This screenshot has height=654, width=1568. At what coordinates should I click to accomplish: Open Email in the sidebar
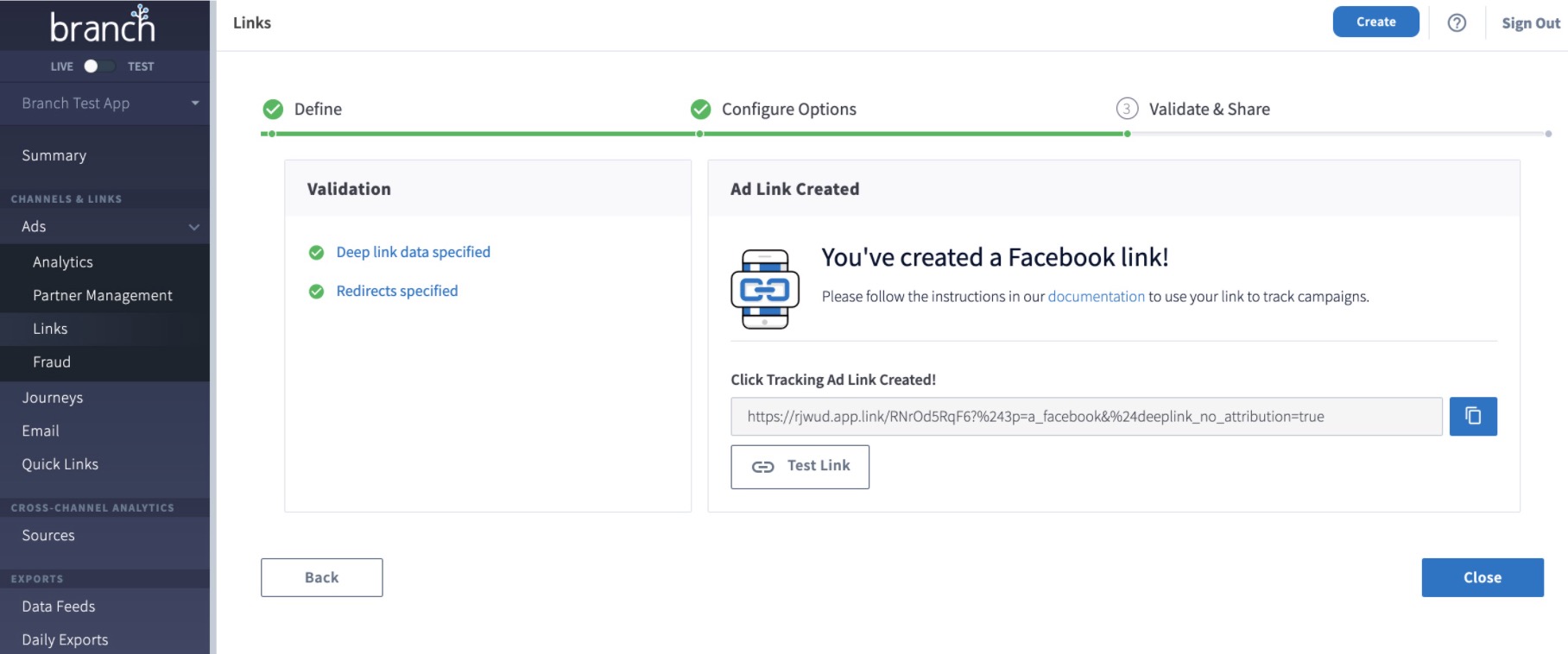41,431
